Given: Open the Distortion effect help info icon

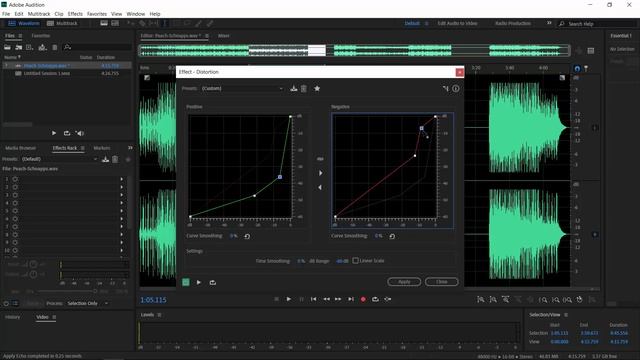Looking at the screenshot, I should pyautogui.click(x=456, y=89).
